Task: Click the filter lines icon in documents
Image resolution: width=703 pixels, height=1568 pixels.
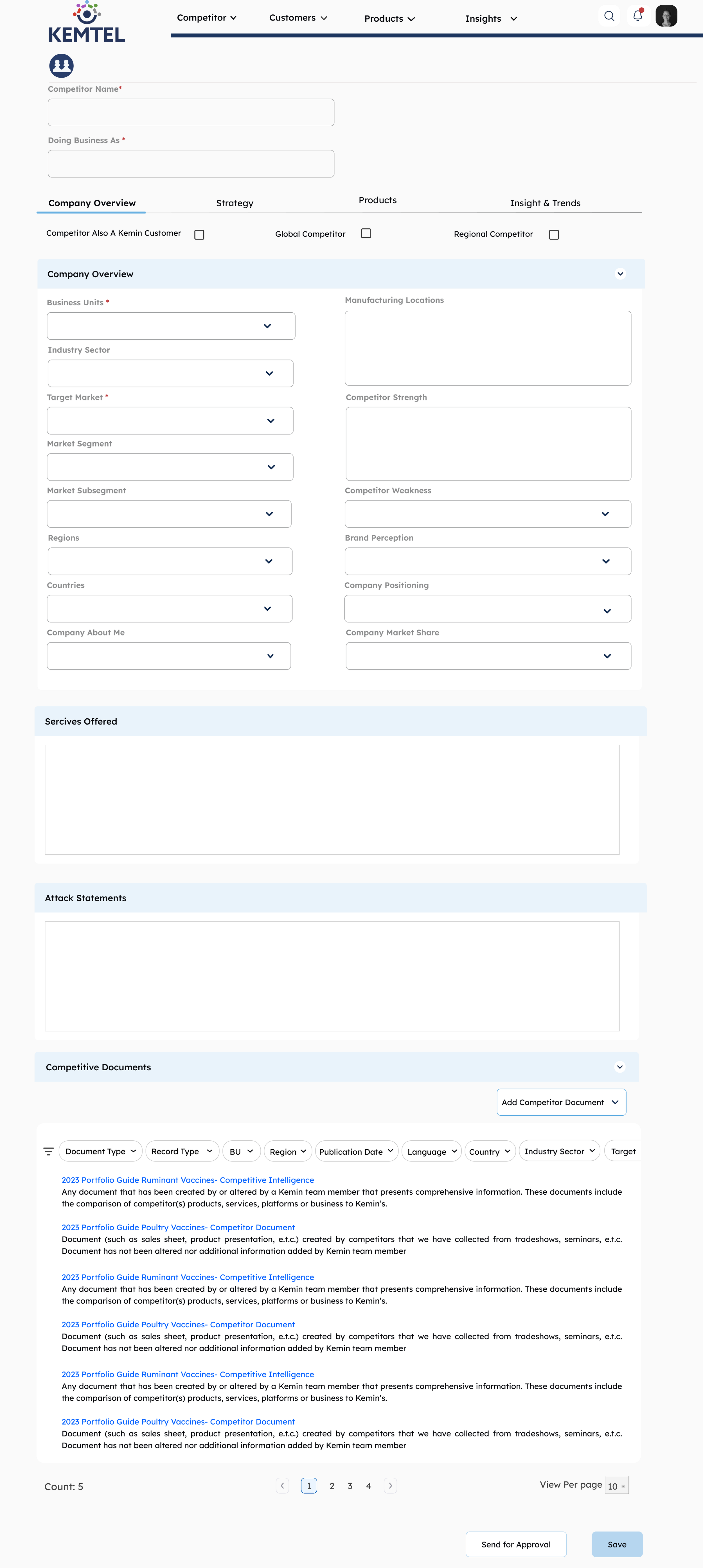Action: pos(49,1151)
